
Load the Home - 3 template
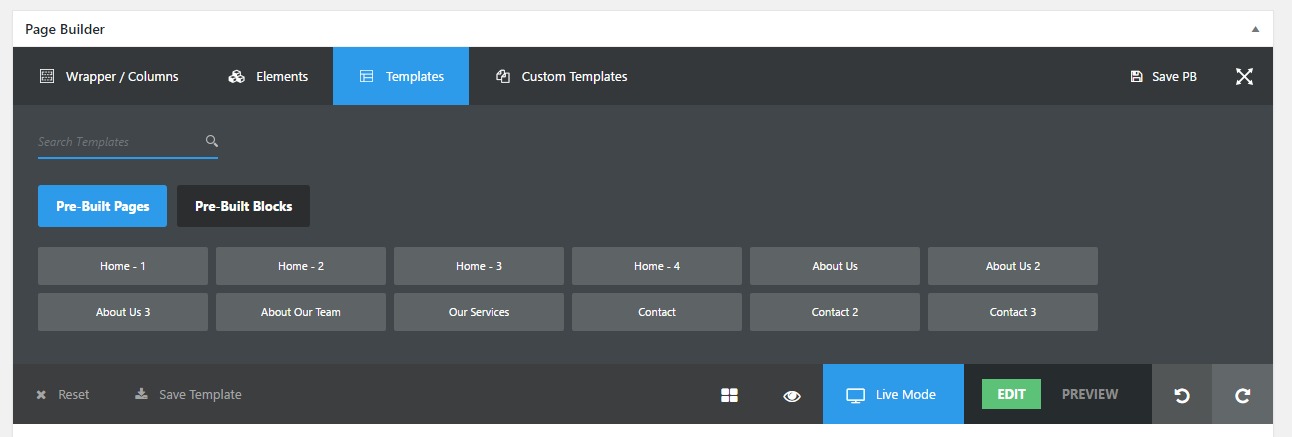coord(478,266)
